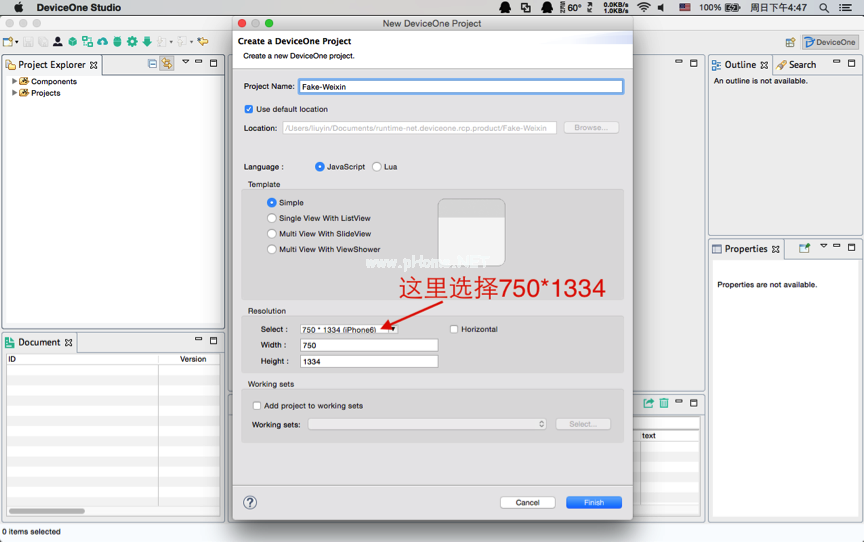Click the green download arrow toolbar icon
This screenshot has width=864, height=542.
click(x=147, y=42)
